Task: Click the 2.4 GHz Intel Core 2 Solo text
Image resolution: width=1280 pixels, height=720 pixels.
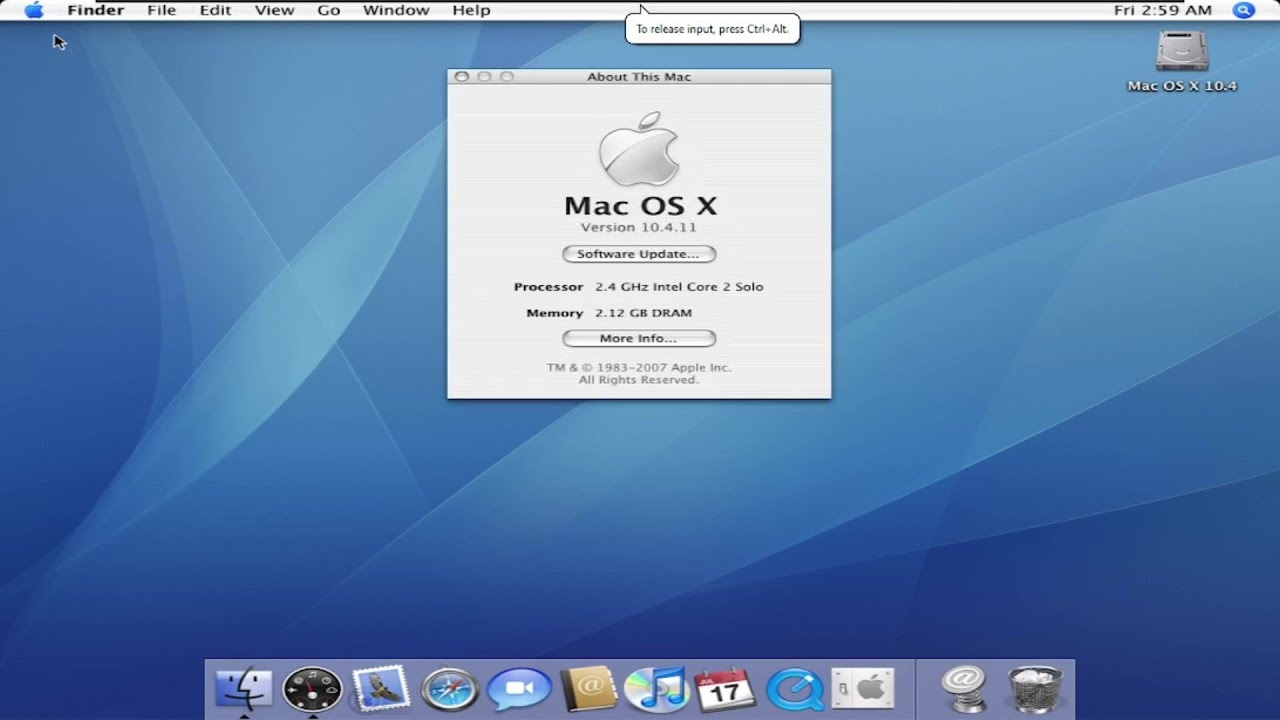Action: (679, 287)
